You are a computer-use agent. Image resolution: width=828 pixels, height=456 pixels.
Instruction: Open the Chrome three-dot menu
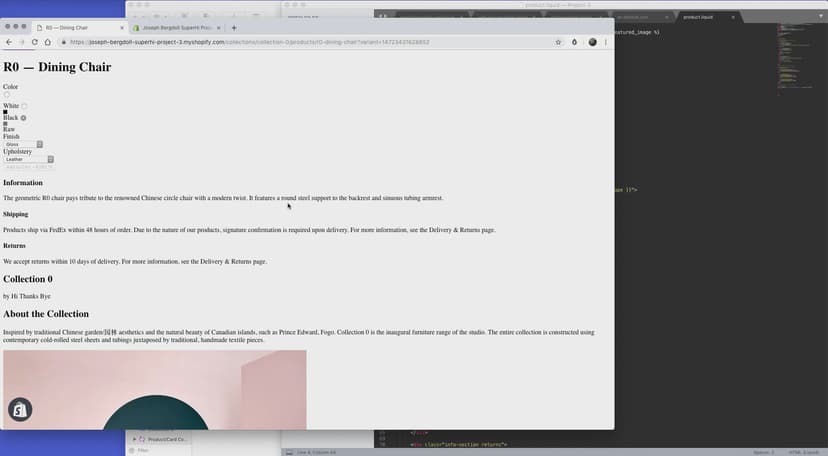[606, 42]
